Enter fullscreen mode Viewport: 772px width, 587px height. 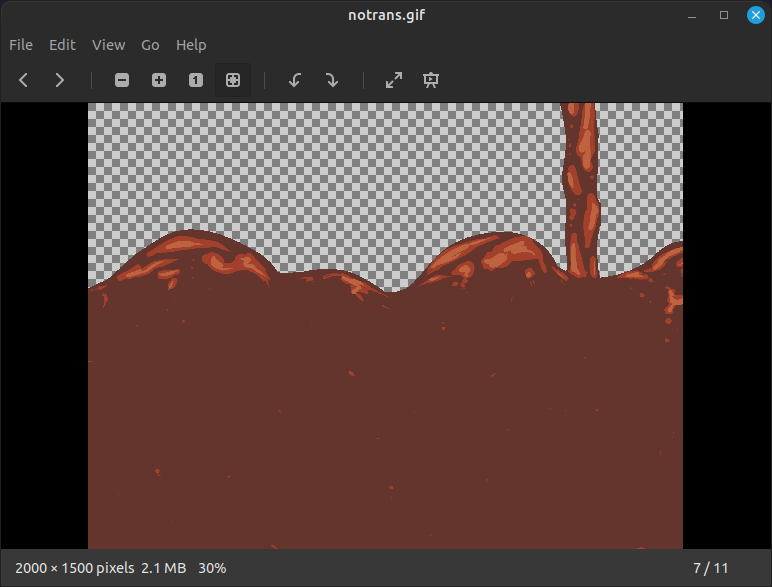coord(394,80)
